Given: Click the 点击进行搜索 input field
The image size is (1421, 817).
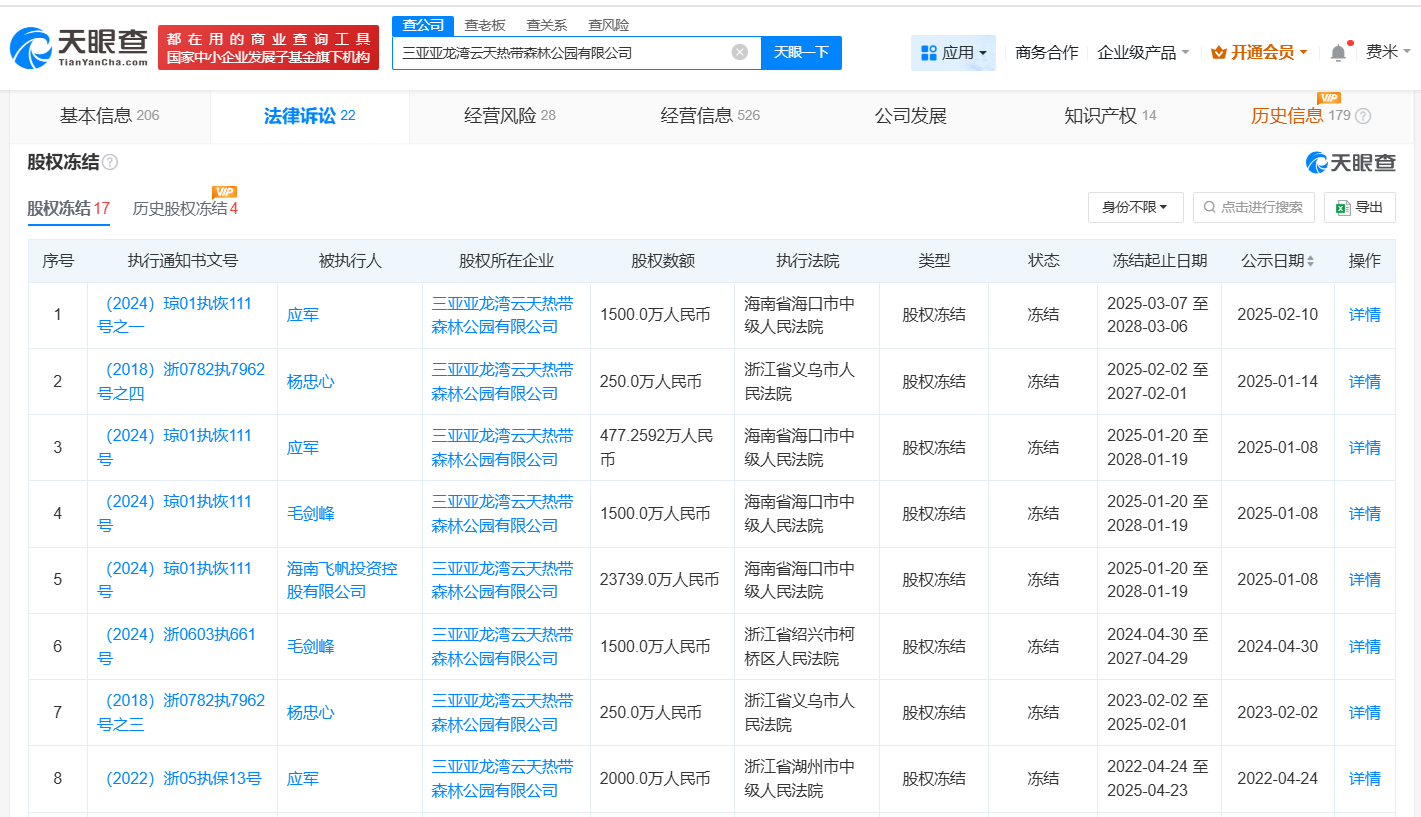Looking at the screenshot, I should click(x=1253, y=207).
